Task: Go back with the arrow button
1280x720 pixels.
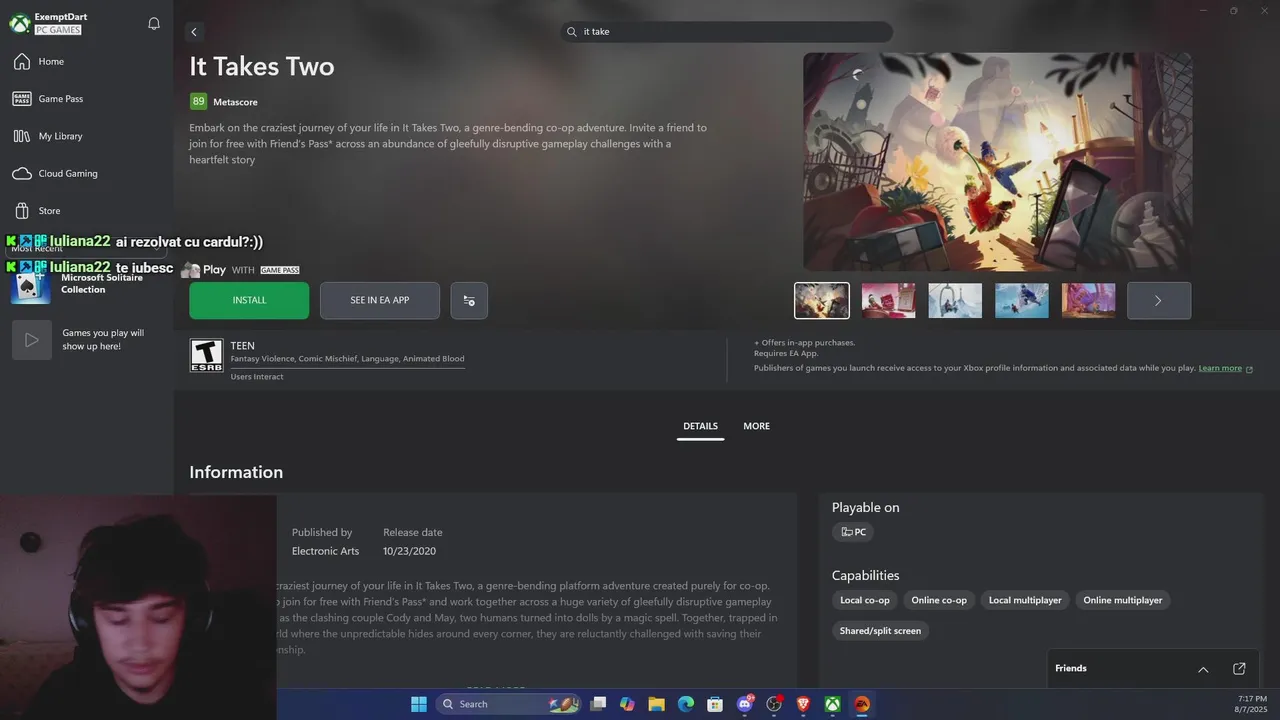Action: 194,32
